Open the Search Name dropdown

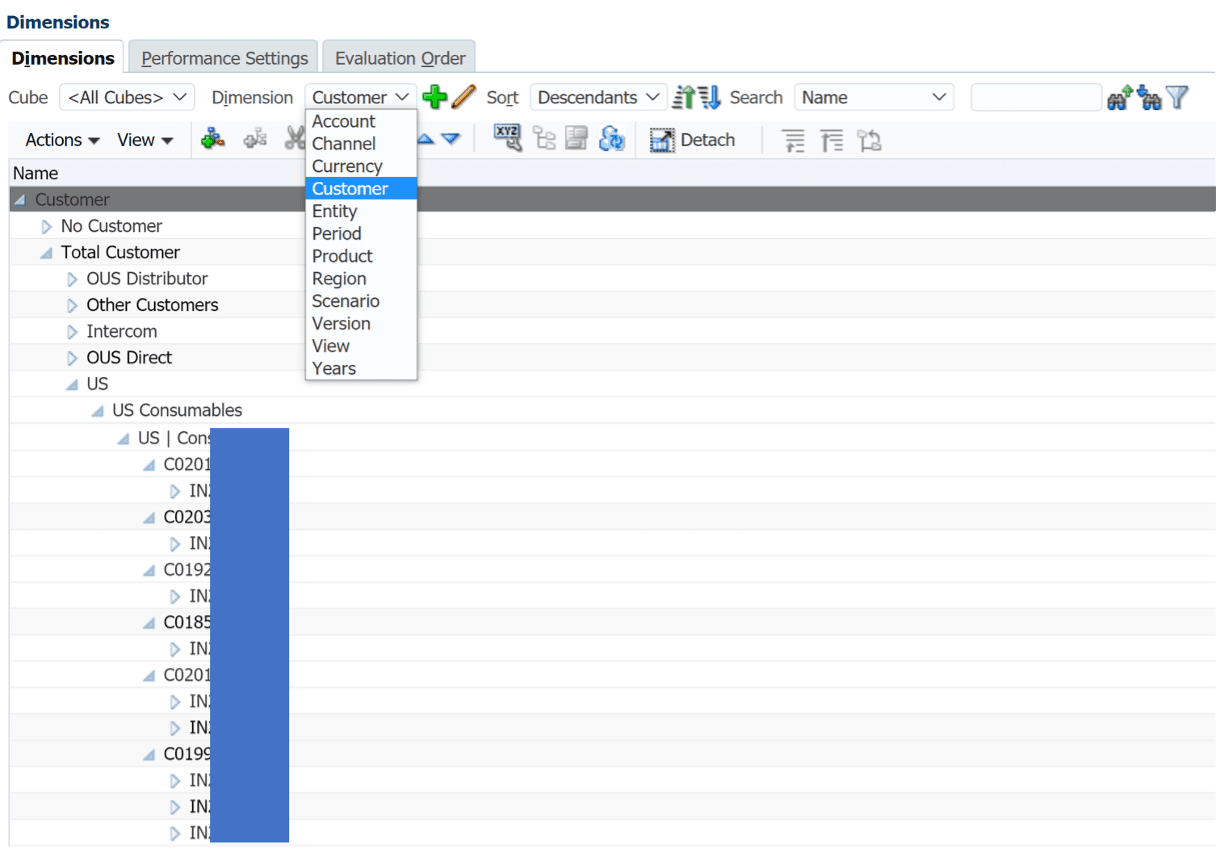point(873,97)
